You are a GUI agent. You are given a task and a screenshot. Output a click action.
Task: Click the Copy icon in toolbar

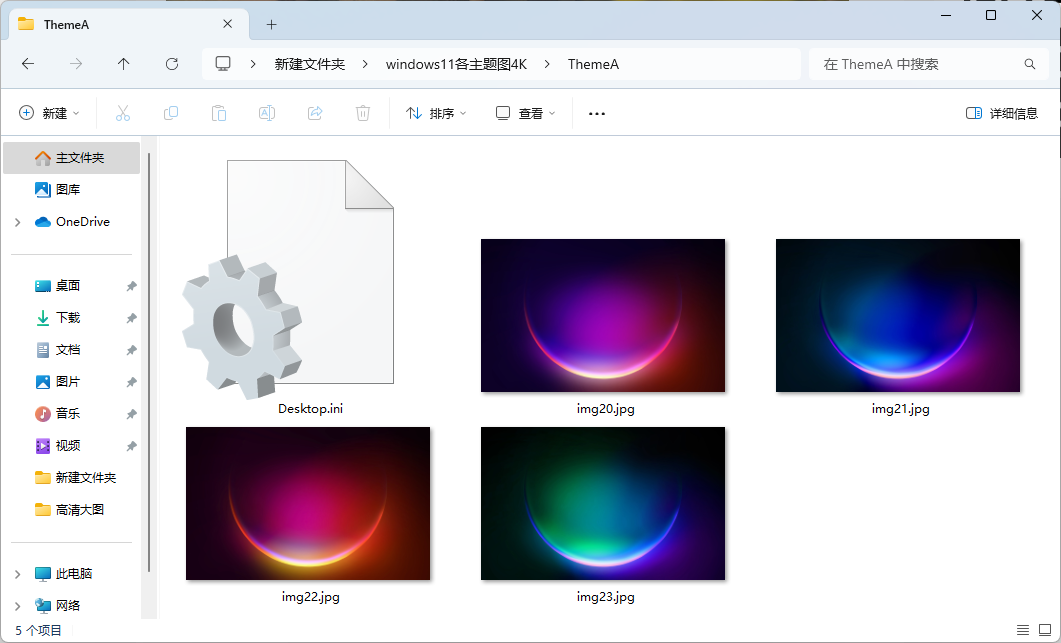(171, 113)
